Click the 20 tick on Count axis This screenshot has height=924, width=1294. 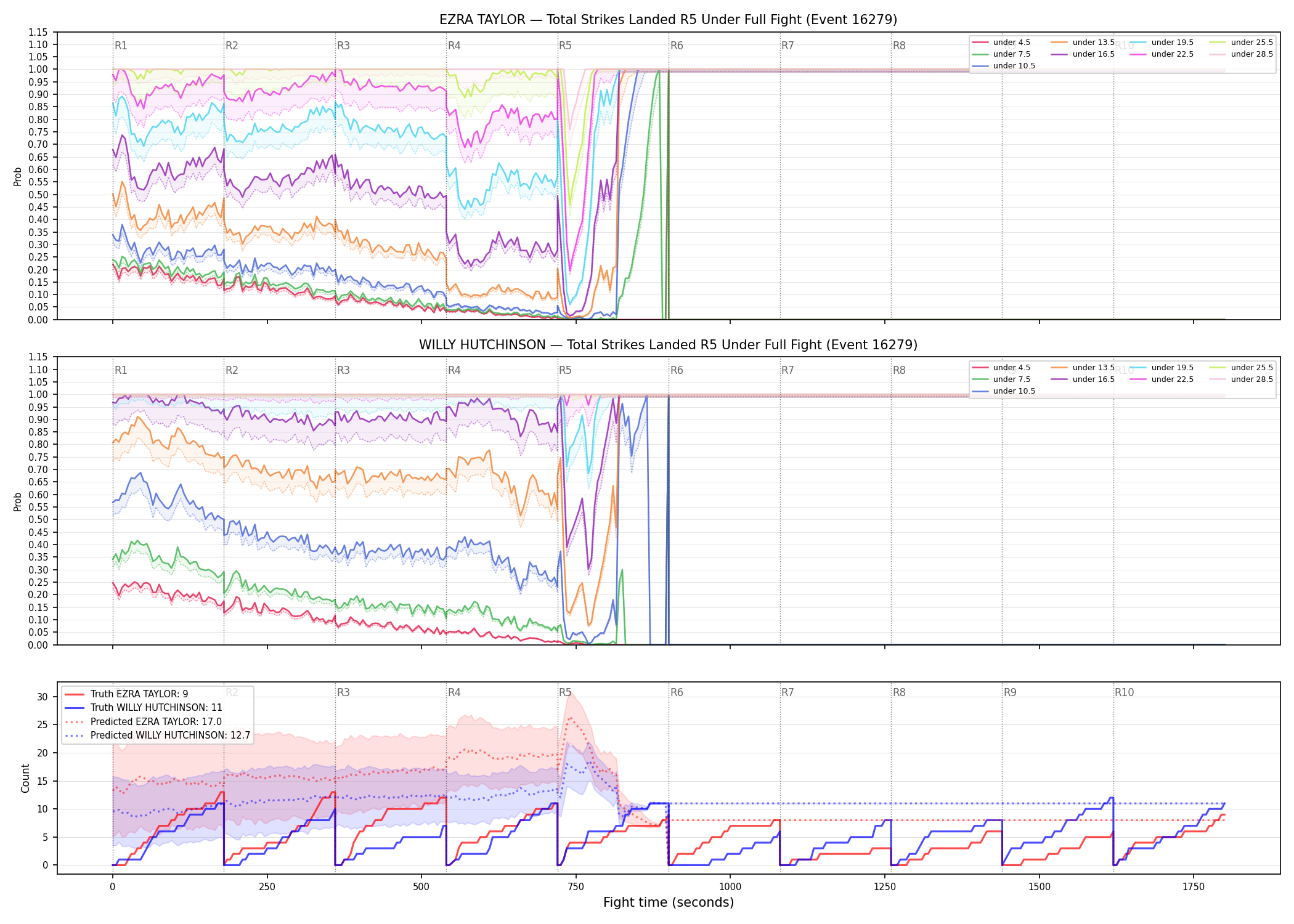(x=43, y=753)
